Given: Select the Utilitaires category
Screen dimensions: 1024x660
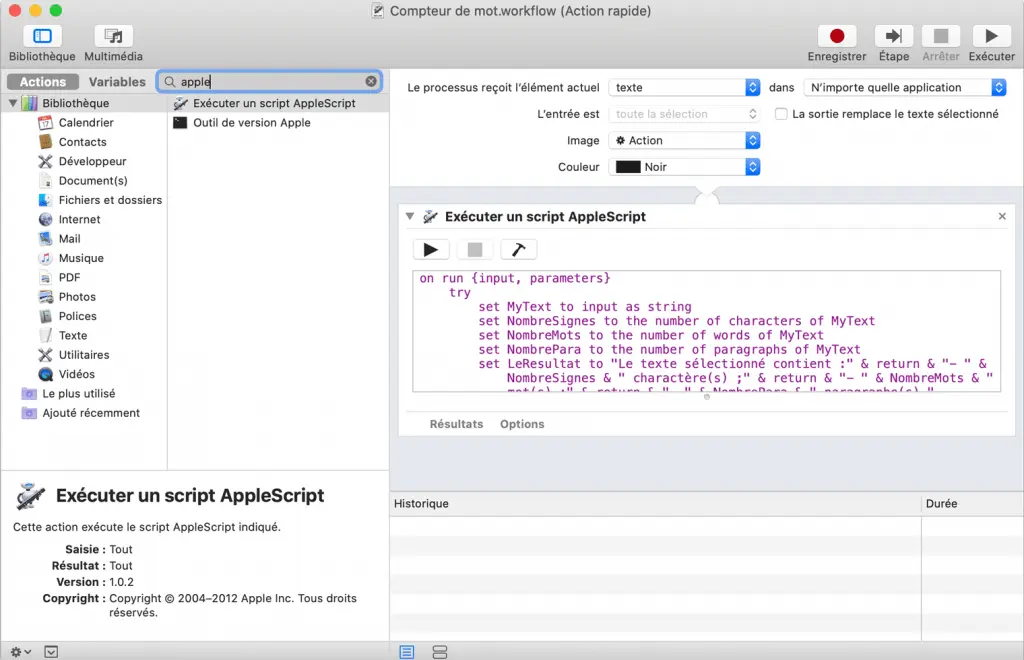Looking at the screenshot, I should pos(84,355).
